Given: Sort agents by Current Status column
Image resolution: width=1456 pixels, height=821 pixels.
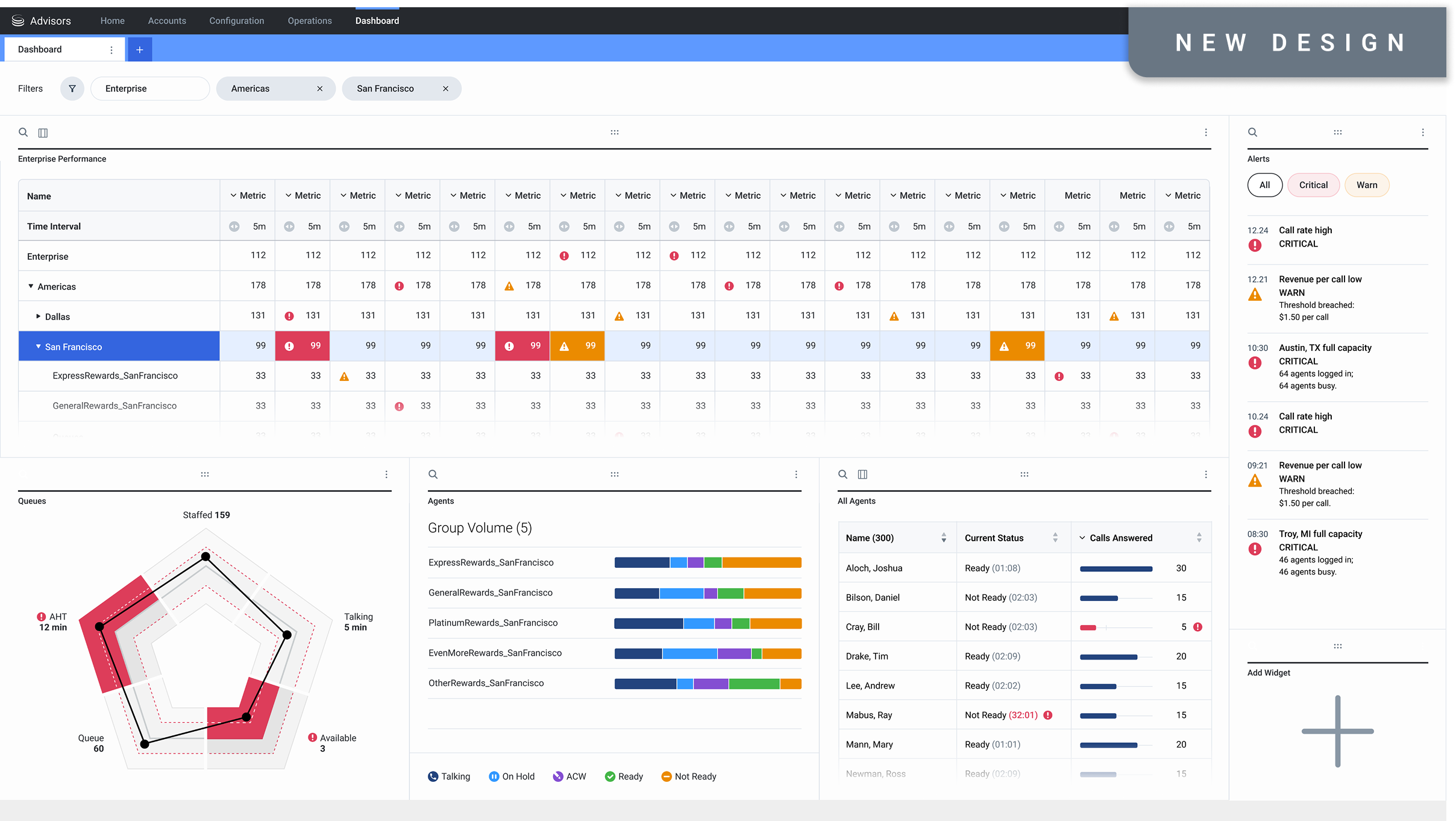Looking at the screenshot, I should tap(1055, 538).
